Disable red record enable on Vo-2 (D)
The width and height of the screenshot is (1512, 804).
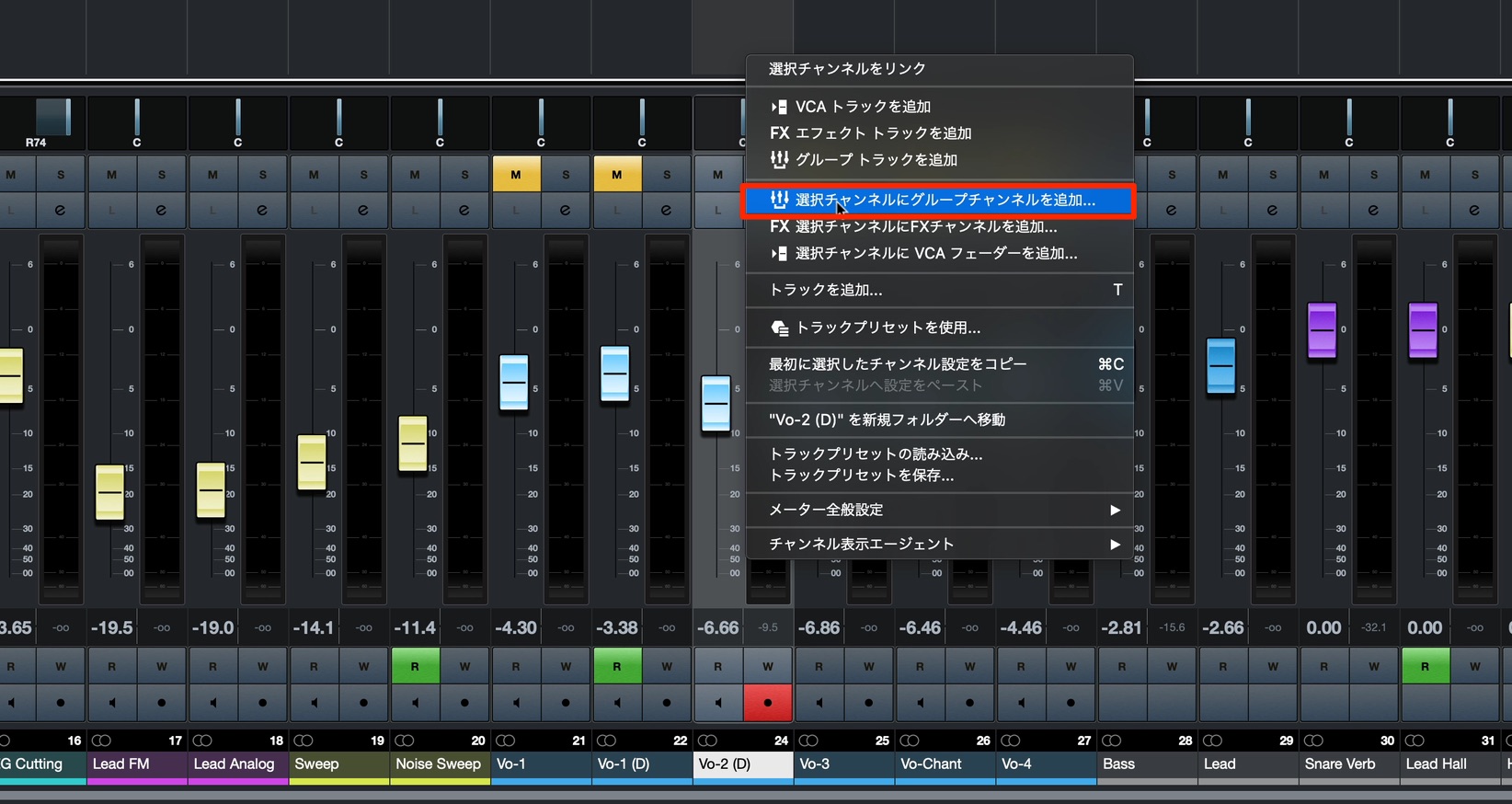click(x=768, y=703)
